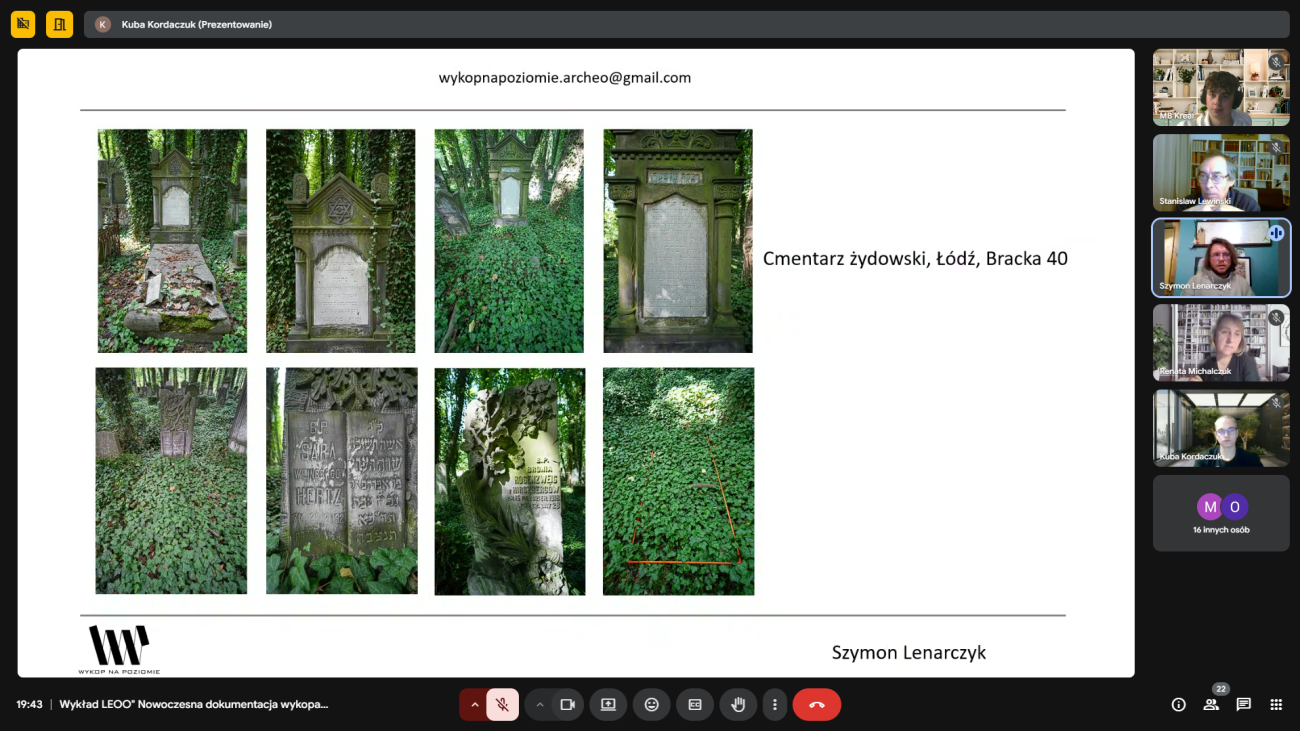Open the chat panel

[1243, 705]
